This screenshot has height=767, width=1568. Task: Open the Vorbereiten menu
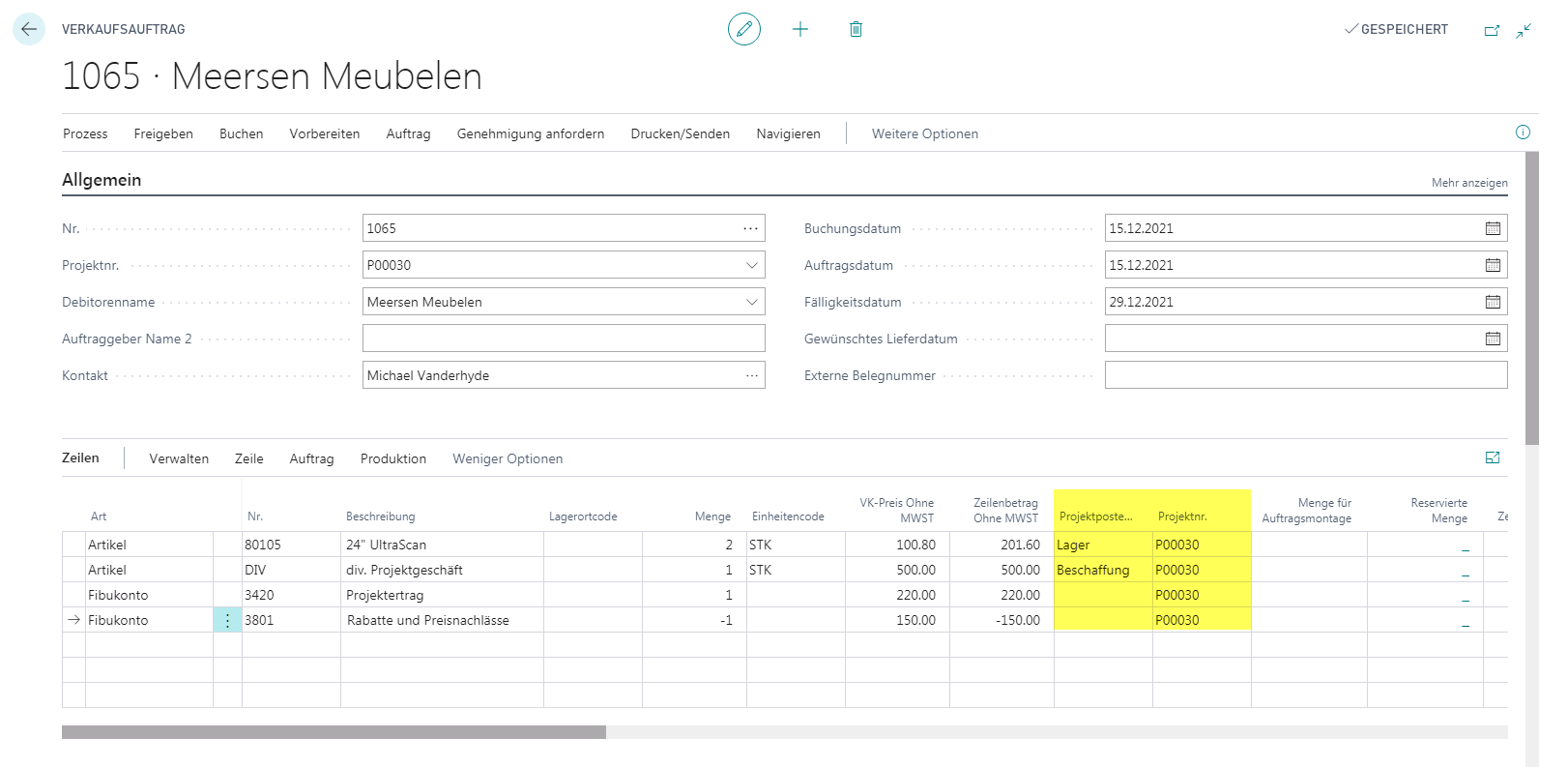pyautogui.click(x=325, y=133)
